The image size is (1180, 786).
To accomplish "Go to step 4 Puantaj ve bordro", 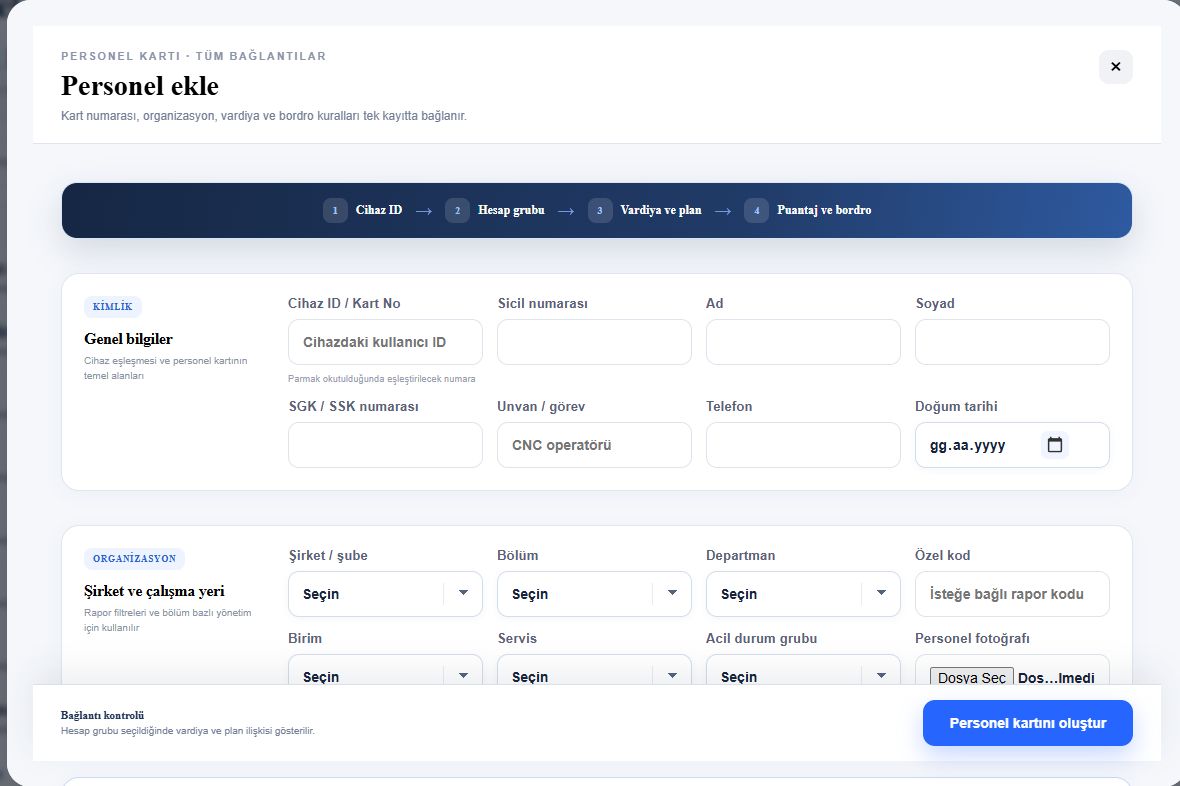I will [x=807, y=210].
